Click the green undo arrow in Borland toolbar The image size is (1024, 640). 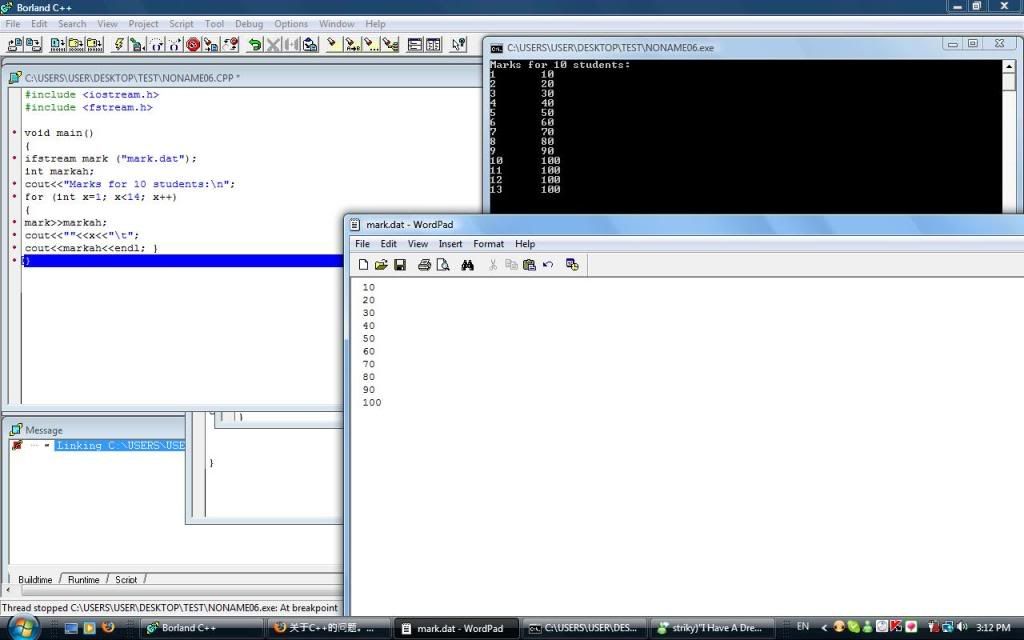pos(254,44)
